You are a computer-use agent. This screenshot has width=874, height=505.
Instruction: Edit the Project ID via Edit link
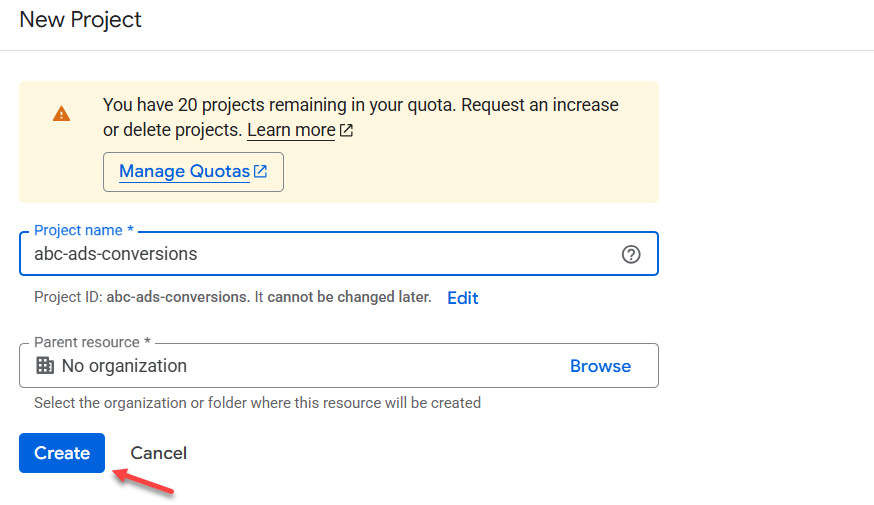pos(463,298)
